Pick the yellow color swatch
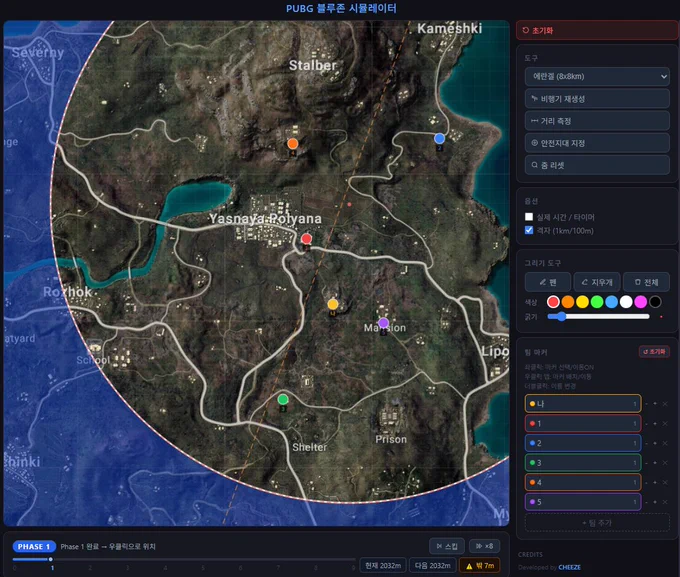Screen dimensions: 680x577 [582, 302]
